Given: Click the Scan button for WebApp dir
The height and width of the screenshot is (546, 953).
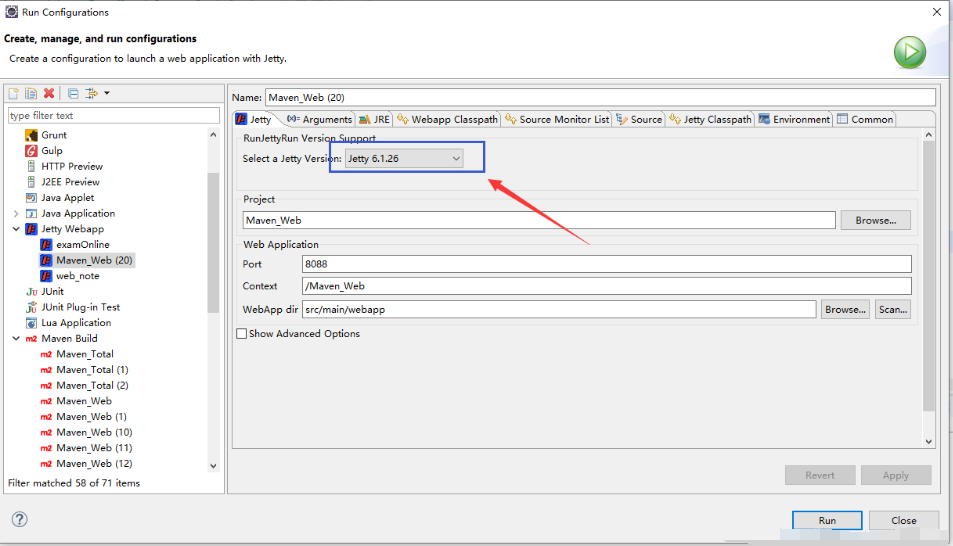Looking at the screenshot, I should [892, 310].
